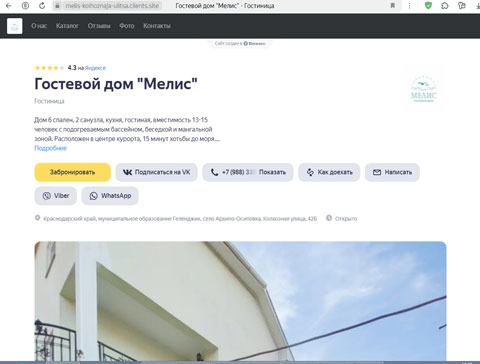
Task: Open the Отзывы menu item
Action: tap(99, 26)
